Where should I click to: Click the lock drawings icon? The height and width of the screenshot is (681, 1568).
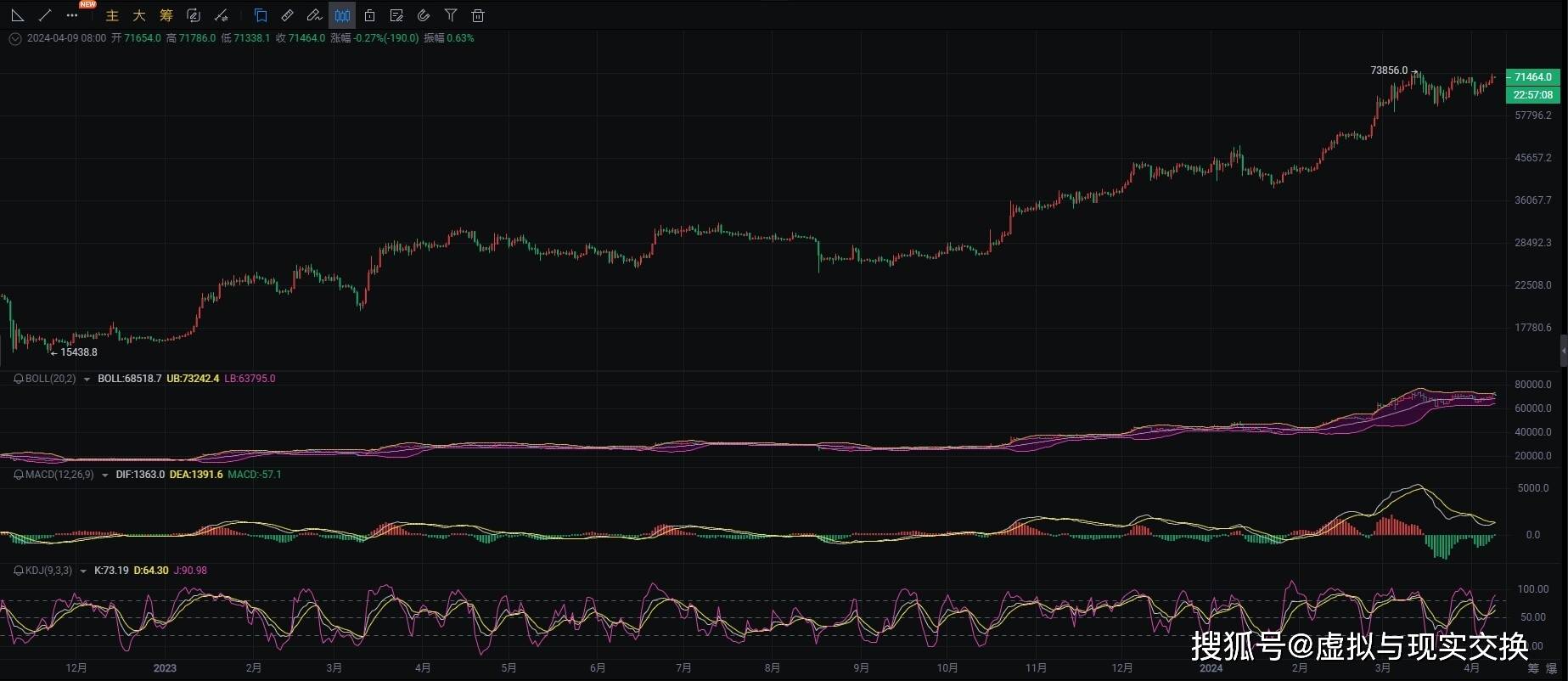pos(369,15)
